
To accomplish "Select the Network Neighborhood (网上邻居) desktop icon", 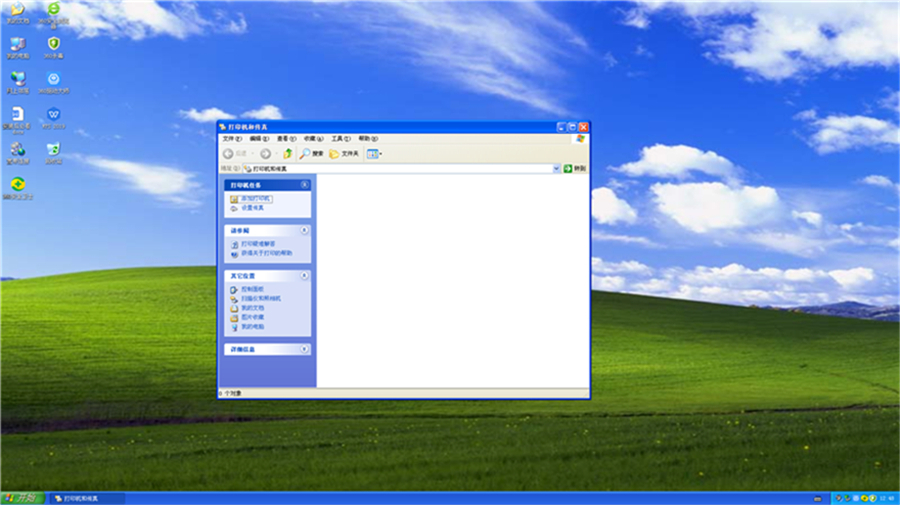I will [18, 83].
